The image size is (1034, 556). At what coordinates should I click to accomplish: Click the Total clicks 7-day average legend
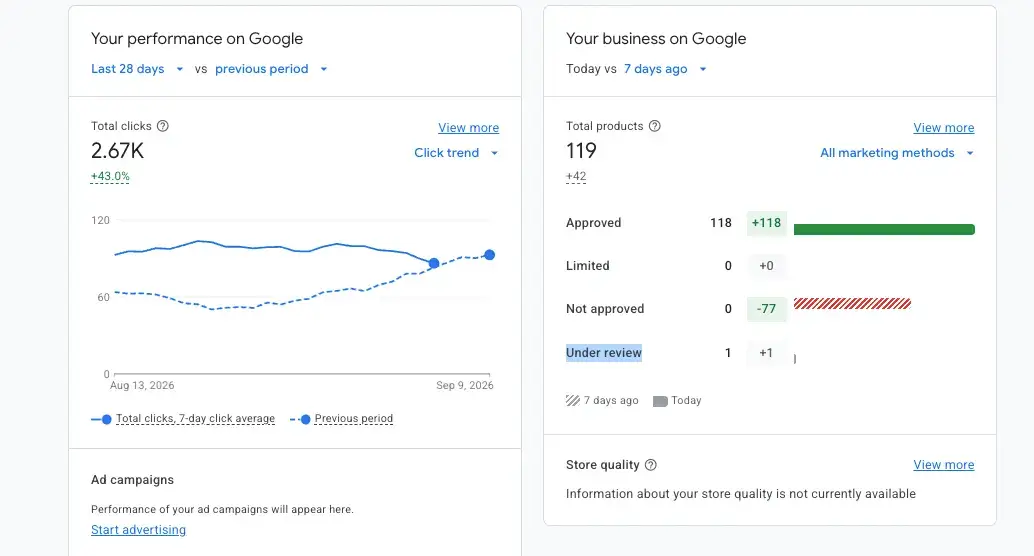tap(183, 419)
